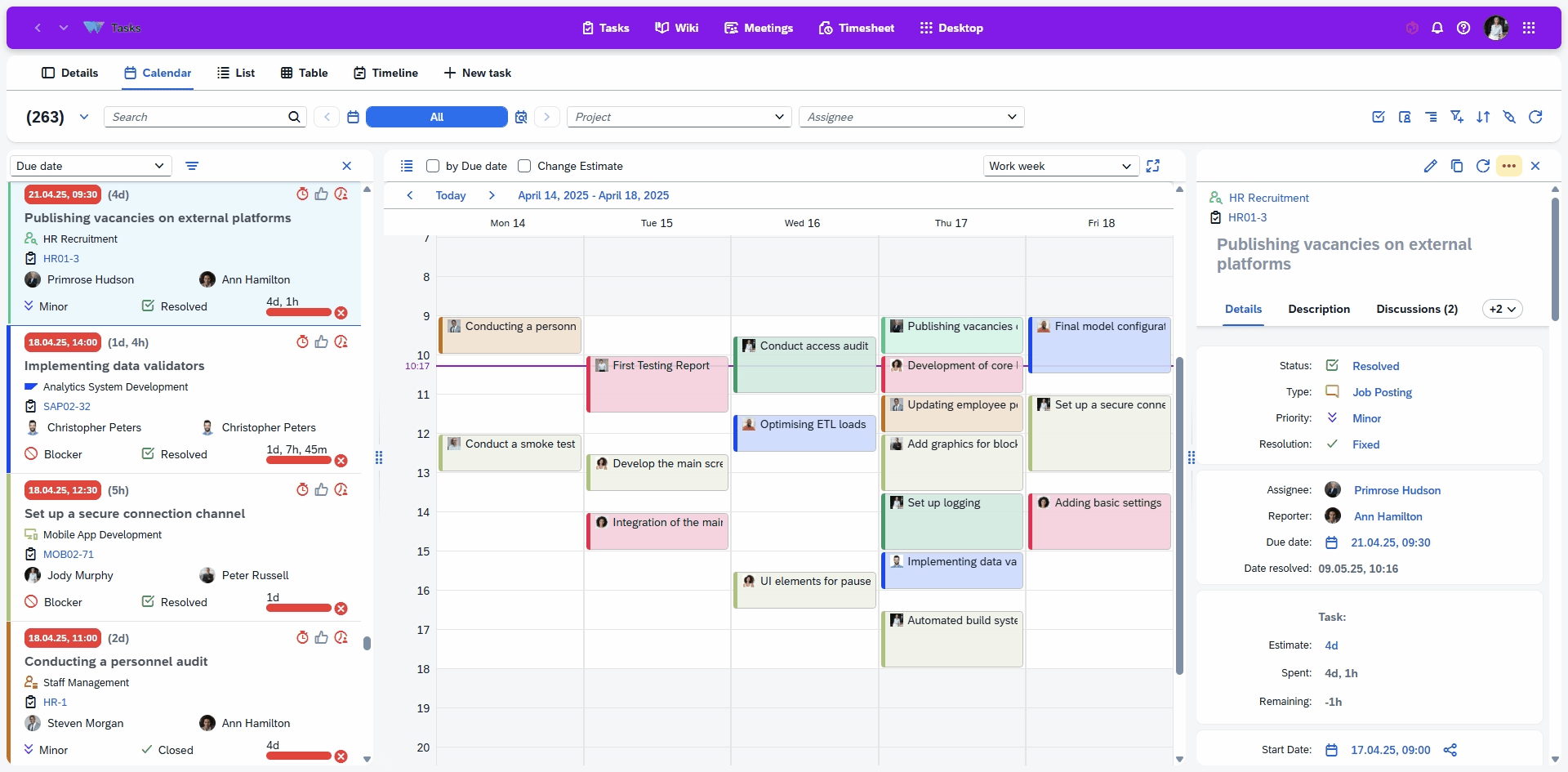Screen dimensions: 1568x772
Task: Switch to the Timeline view tab
Action: 385,73
